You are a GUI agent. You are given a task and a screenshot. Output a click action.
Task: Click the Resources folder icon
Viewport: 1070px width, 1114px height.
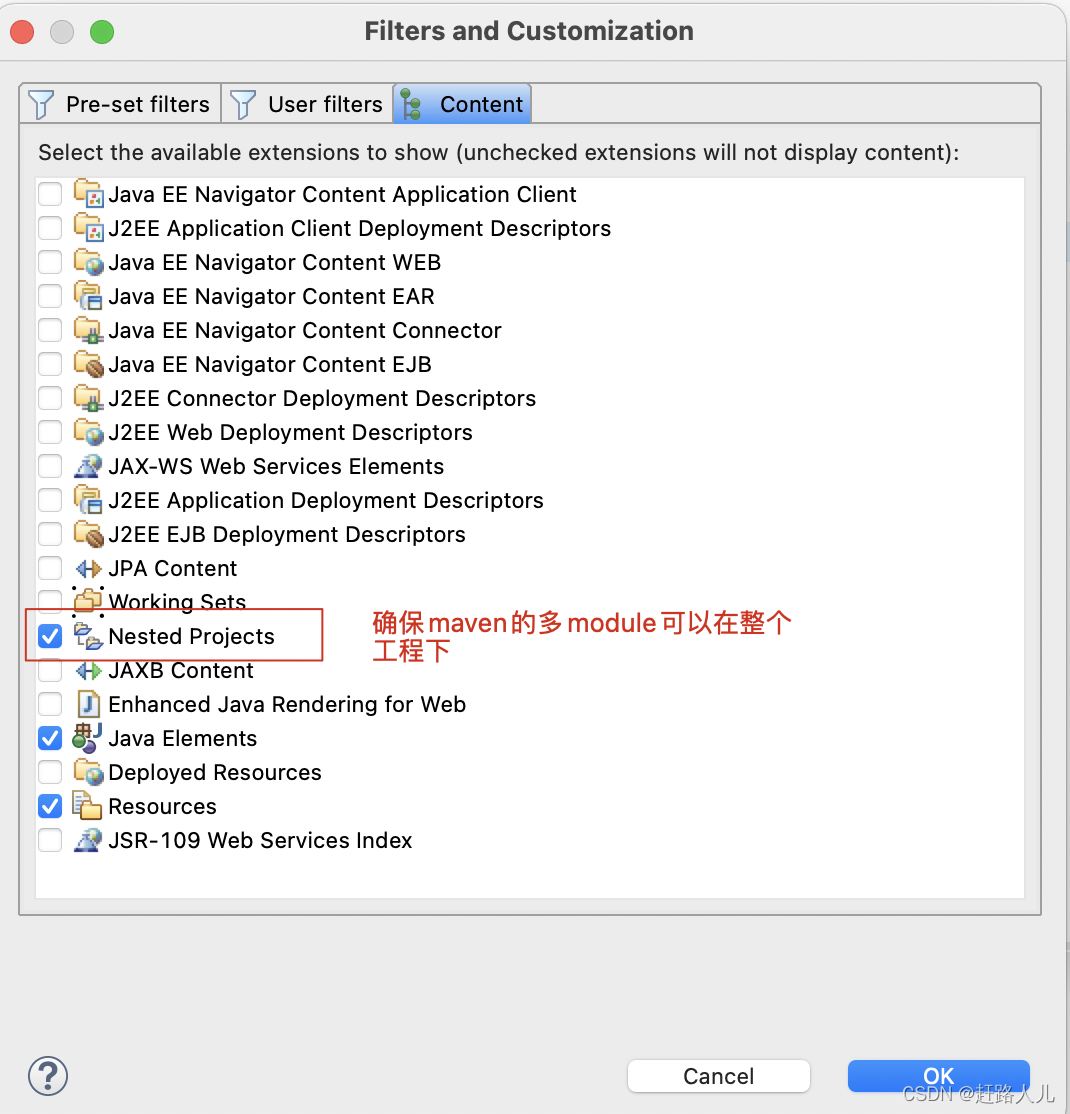point(87,806)
